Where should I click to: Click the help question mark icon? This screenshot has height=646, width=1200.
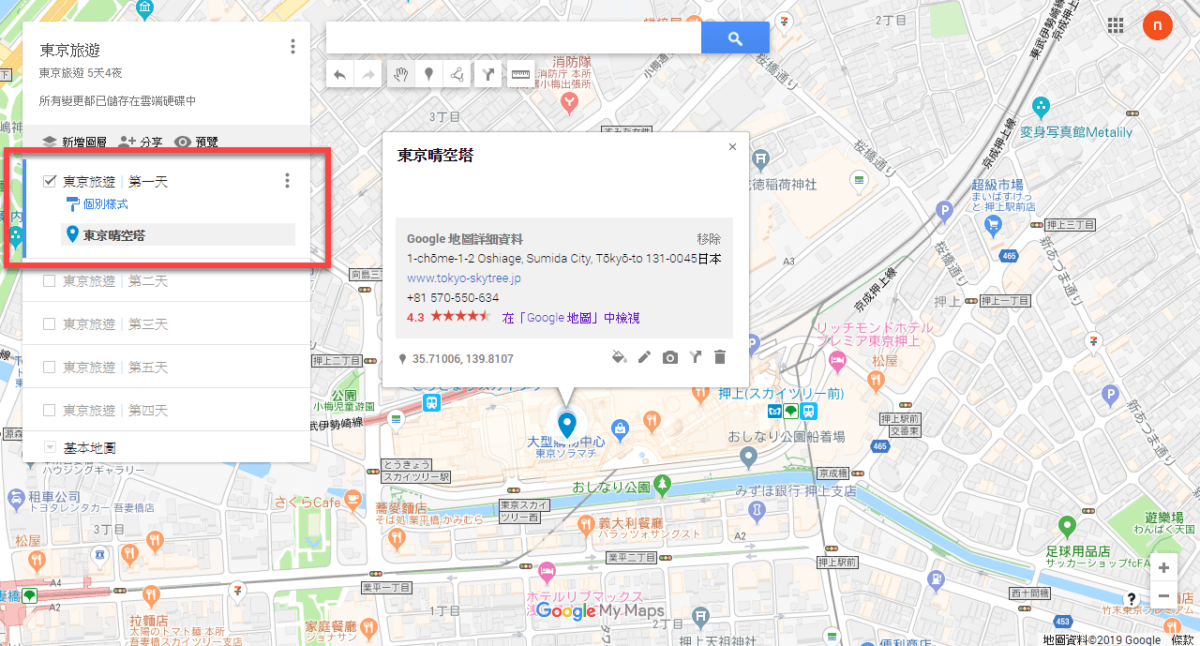click(x=1131, y=598)
